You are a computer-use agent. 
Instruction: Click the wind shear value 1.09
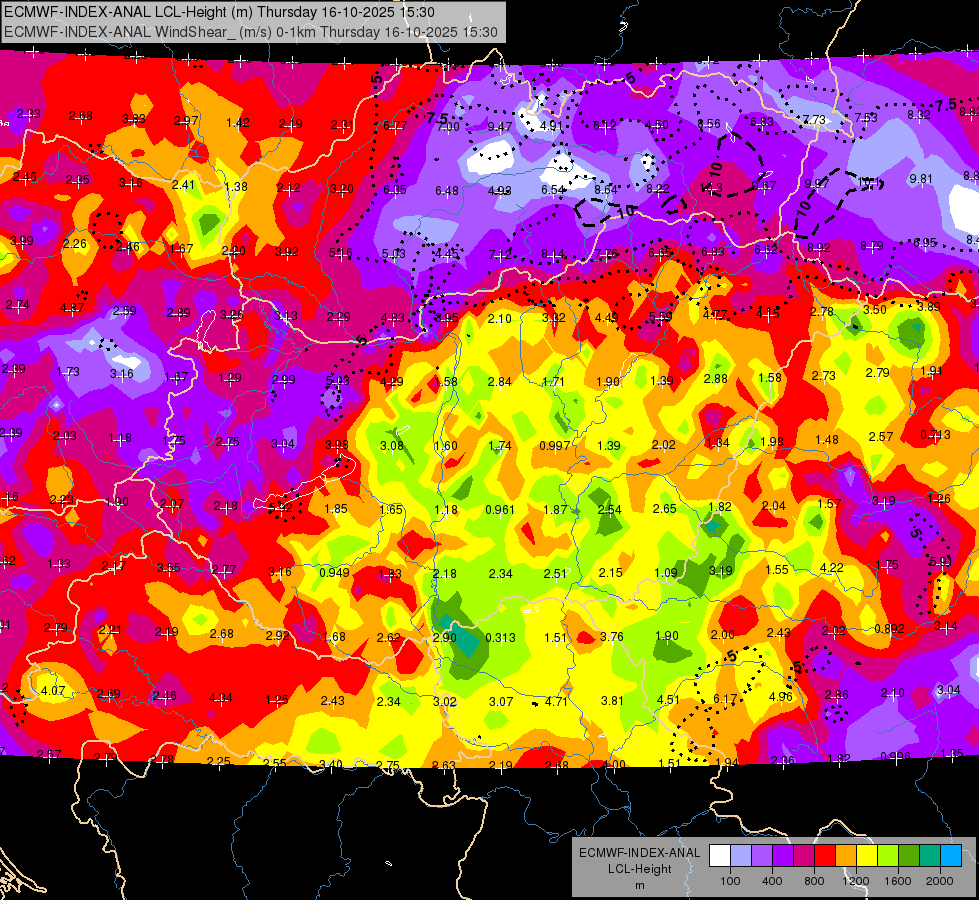click(x=666, y=572)
